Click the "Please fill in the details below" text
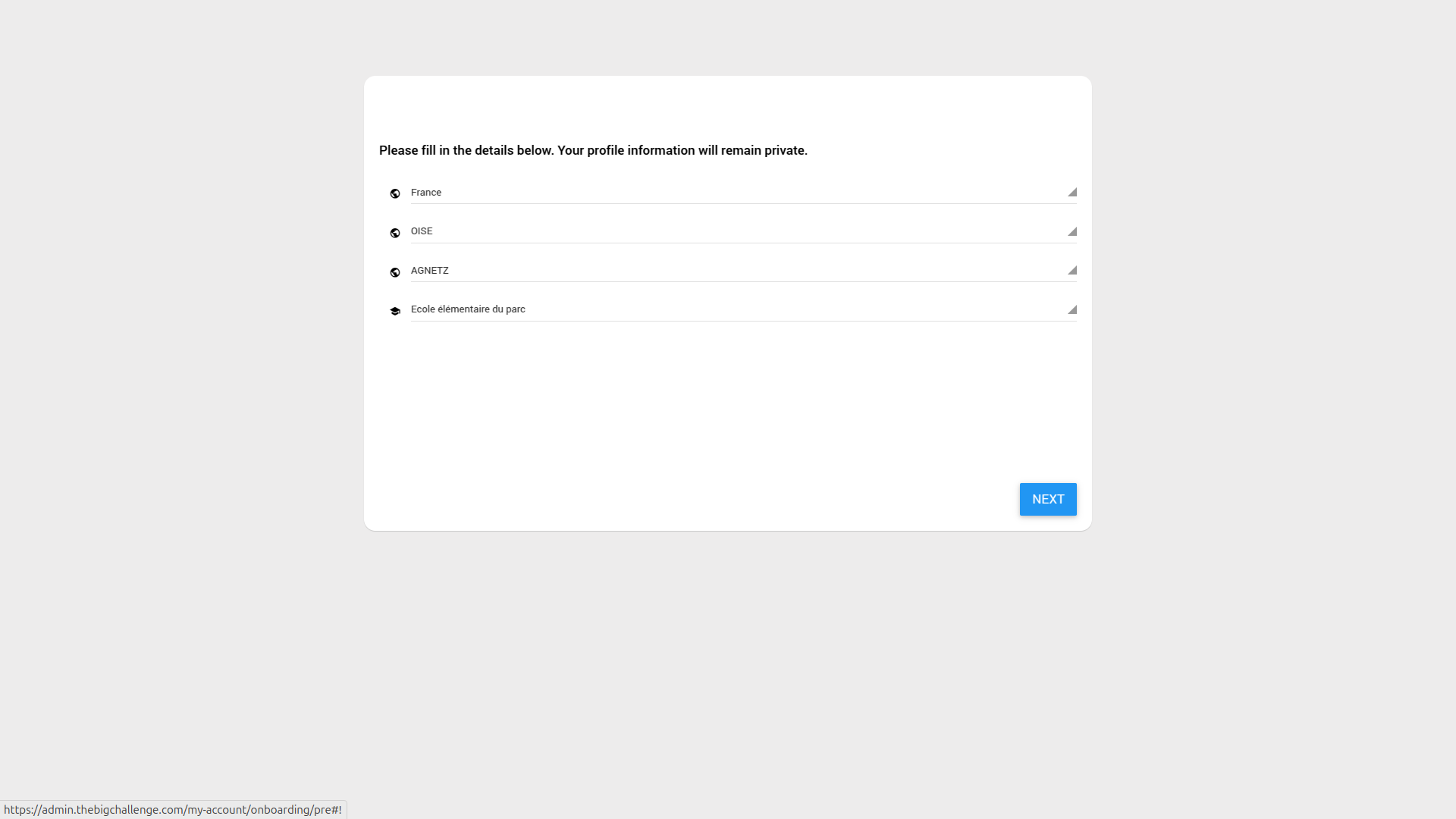The height and width of the screenshot is (819, 1456). tap(466, 150)
